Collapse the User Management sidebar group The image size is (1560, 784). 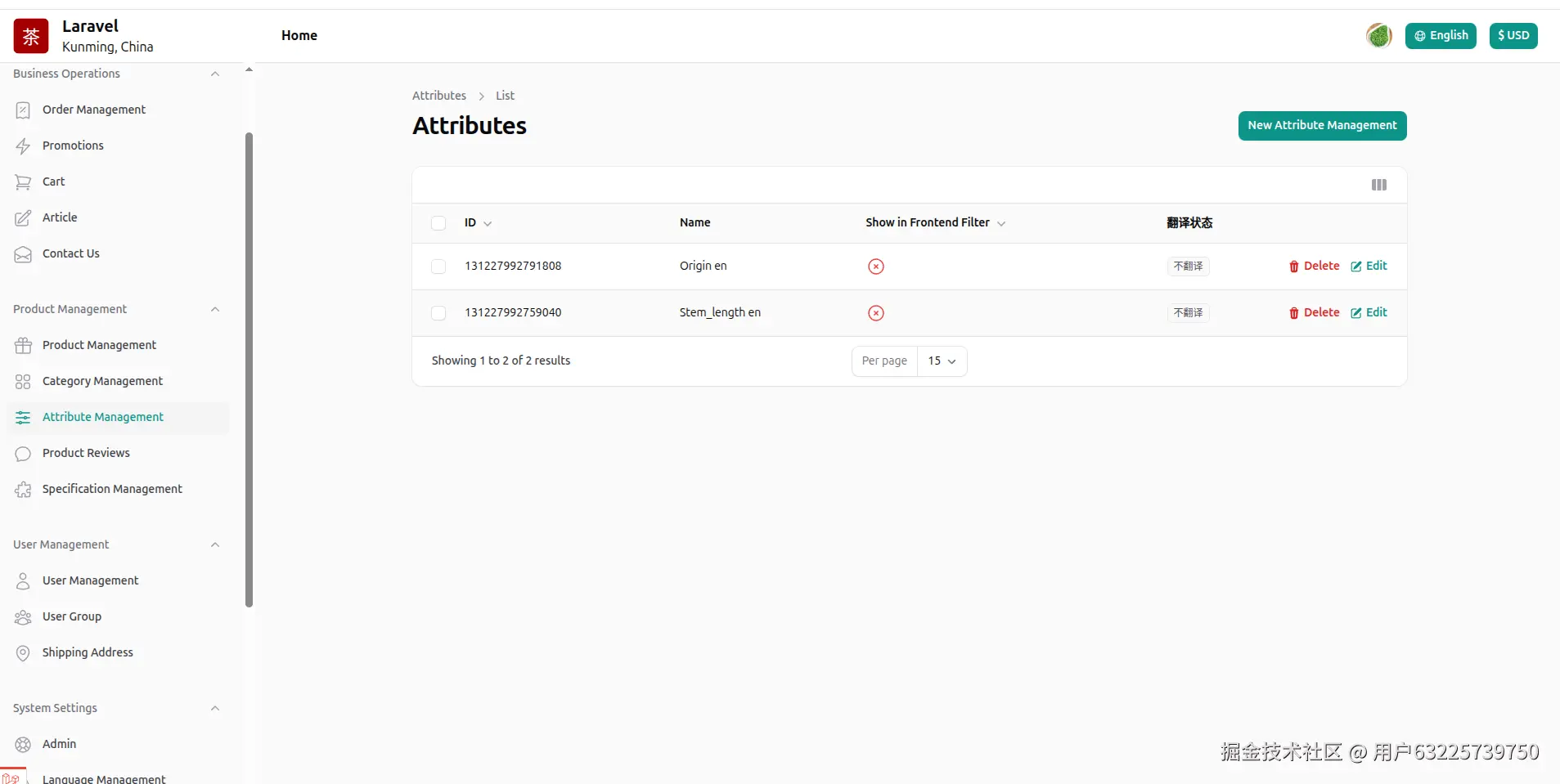(215, 544)
